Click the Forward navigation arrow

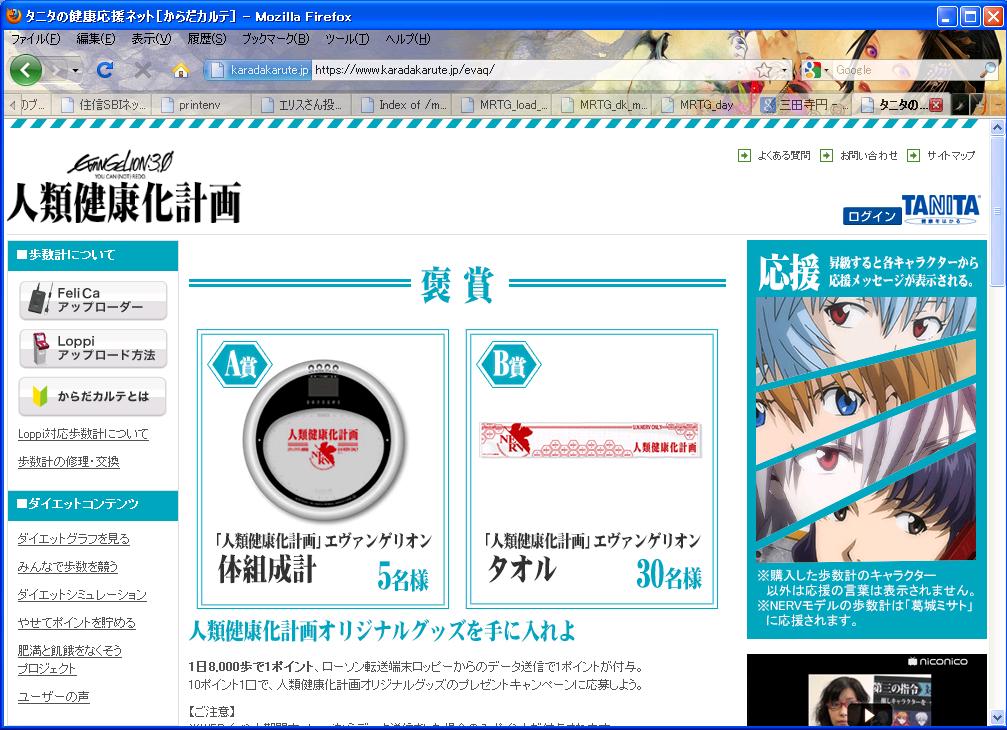click(x=57, y=70)
